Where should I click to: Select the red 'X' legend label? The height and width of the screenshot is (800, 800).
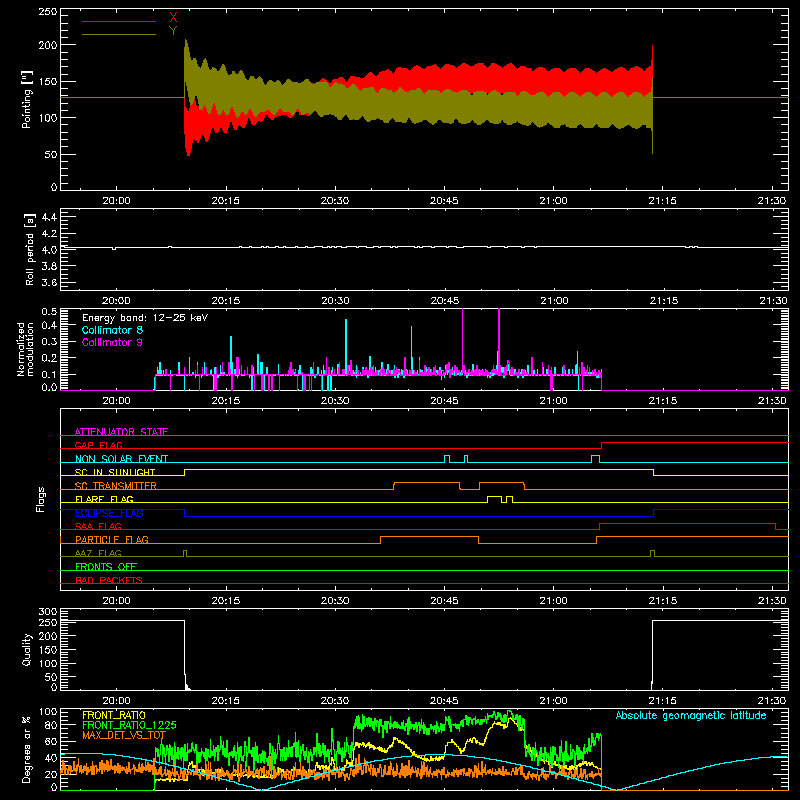coord(173,18)
